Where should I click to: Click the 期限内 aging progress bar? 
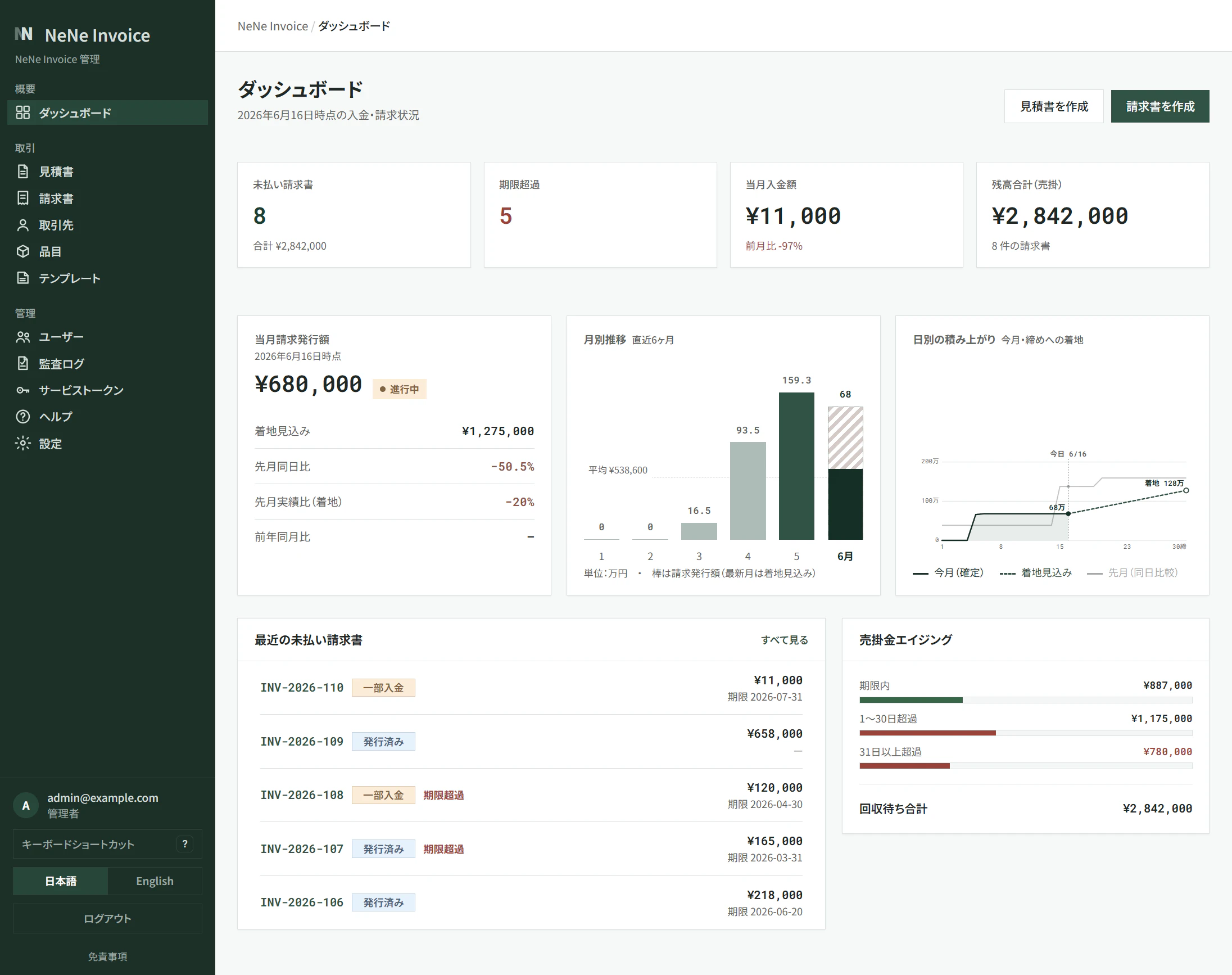click(1025, 700)
